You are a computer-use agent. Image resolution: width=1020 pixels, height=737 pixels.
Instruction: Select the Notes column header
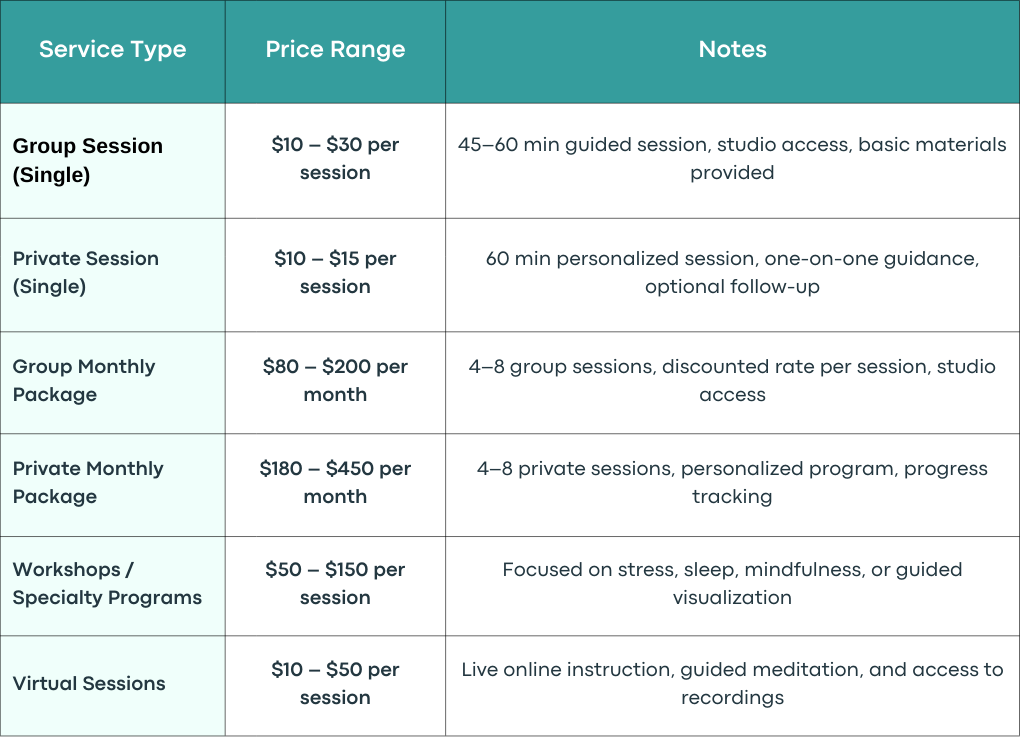732,49
